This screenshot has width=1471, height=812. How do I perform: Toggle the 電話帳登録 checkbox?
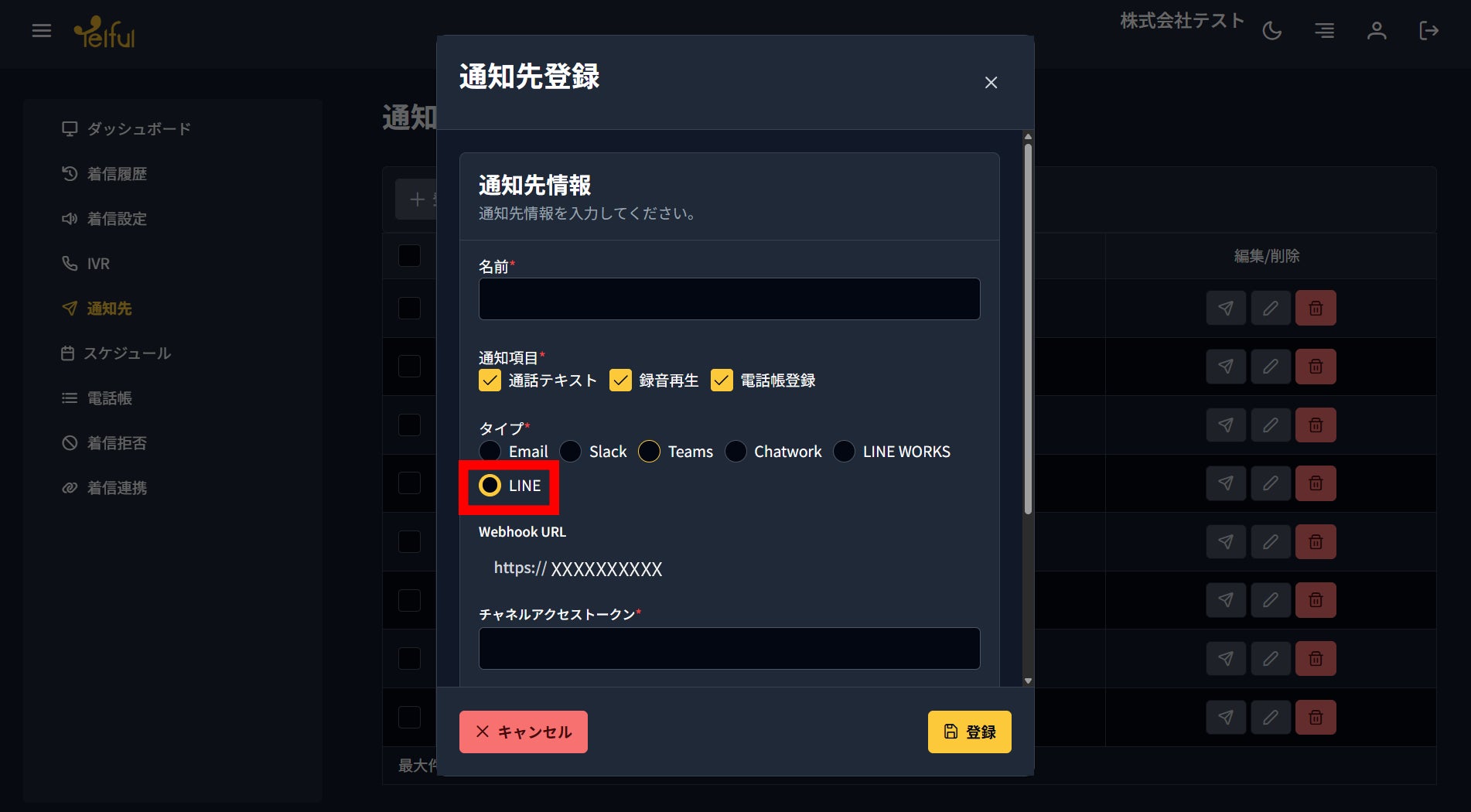click(x=722, y=380)
